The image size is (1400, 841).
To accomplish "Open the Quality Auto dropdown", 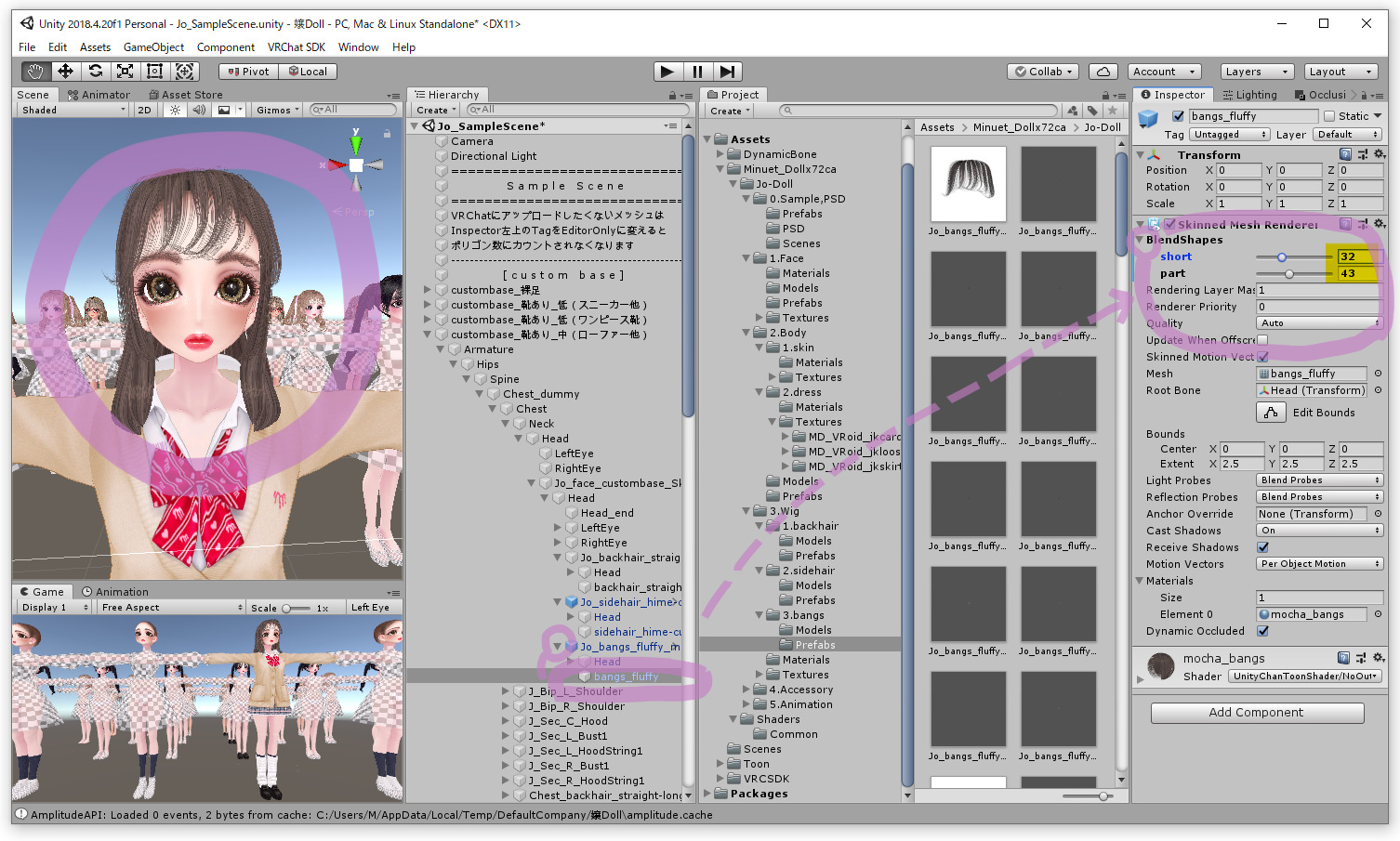I will tap(1320, 323).
